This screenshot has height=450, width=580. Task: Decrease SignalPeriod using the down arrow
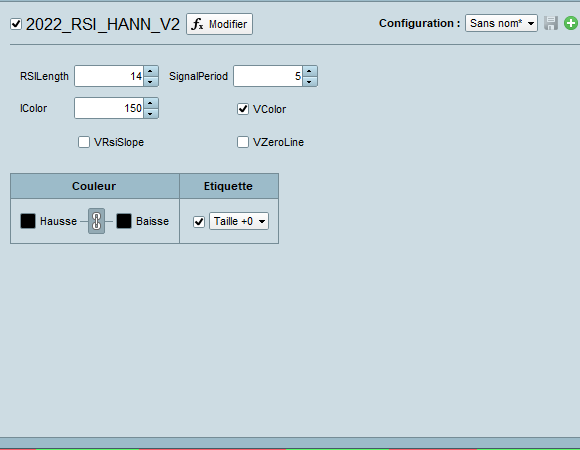click(310, 81)
